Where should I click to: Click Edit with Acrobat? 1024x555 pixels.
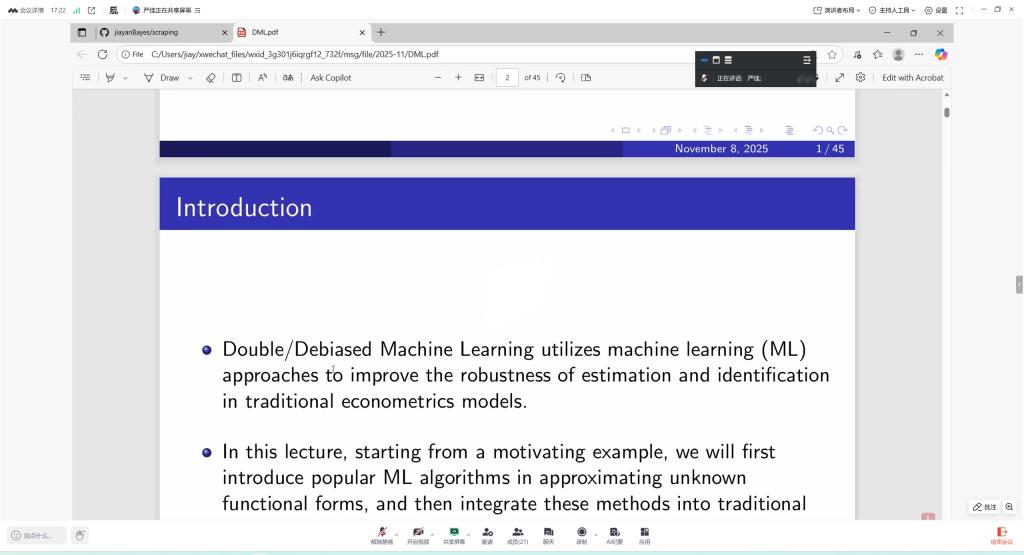point(912,77)
